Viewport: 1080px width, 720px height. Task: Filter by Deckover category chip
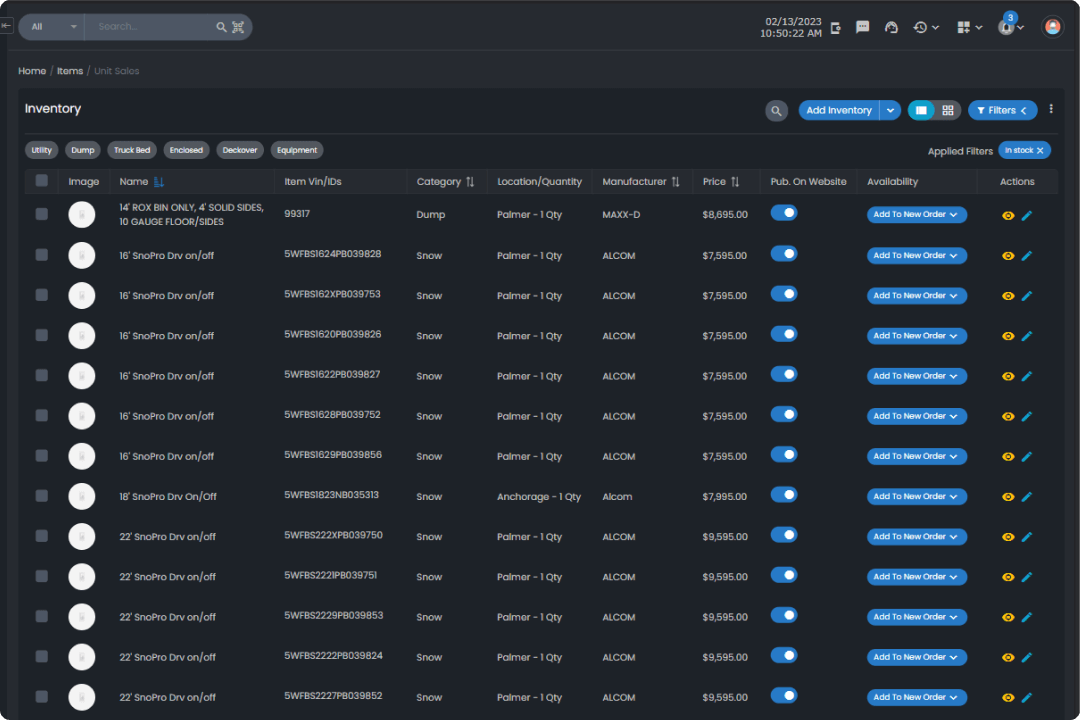tap(240, 150)
